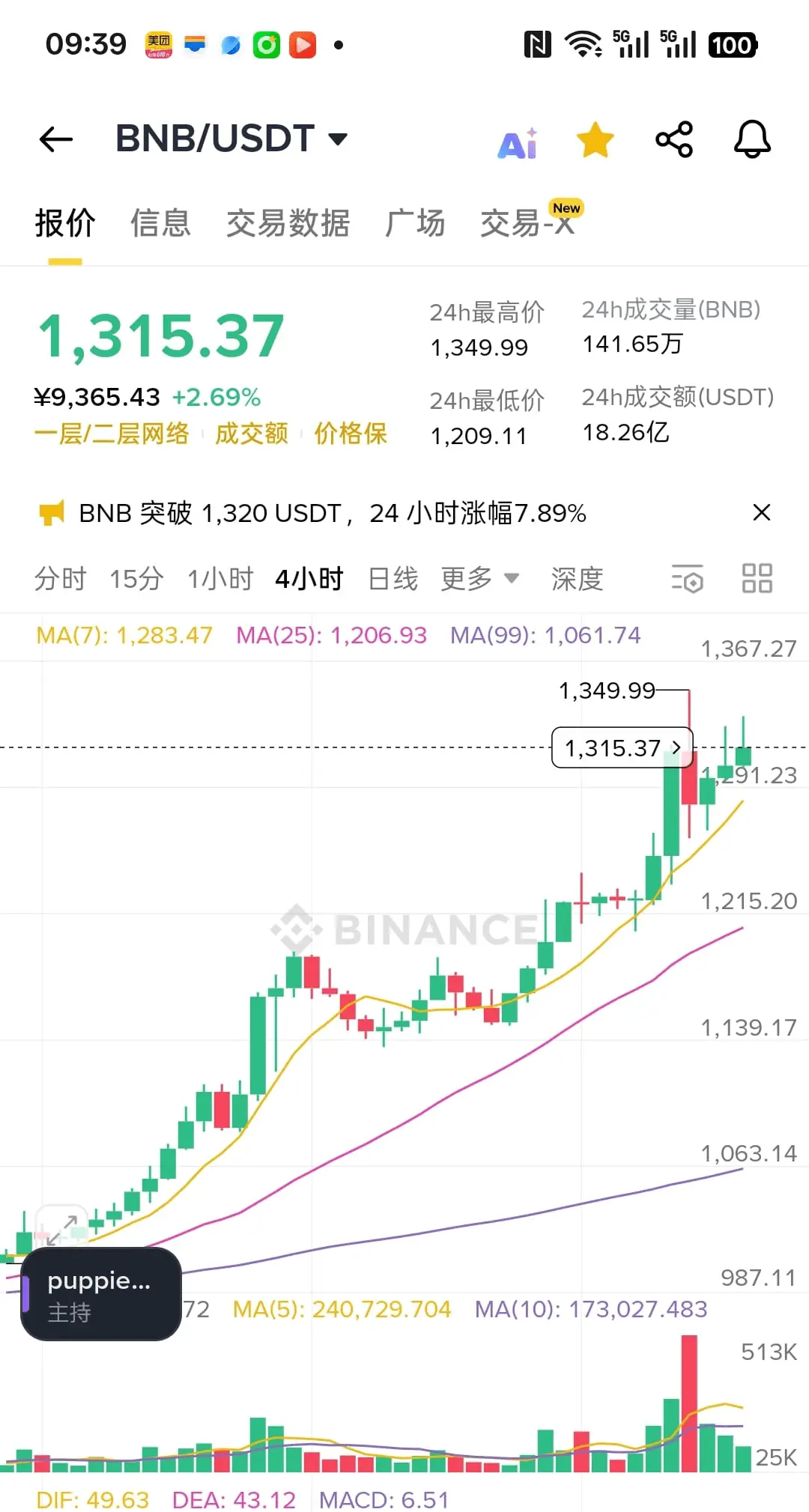Tap the DEA: 43.12 label
The image size is (809, 1512).
(234, 1500)
